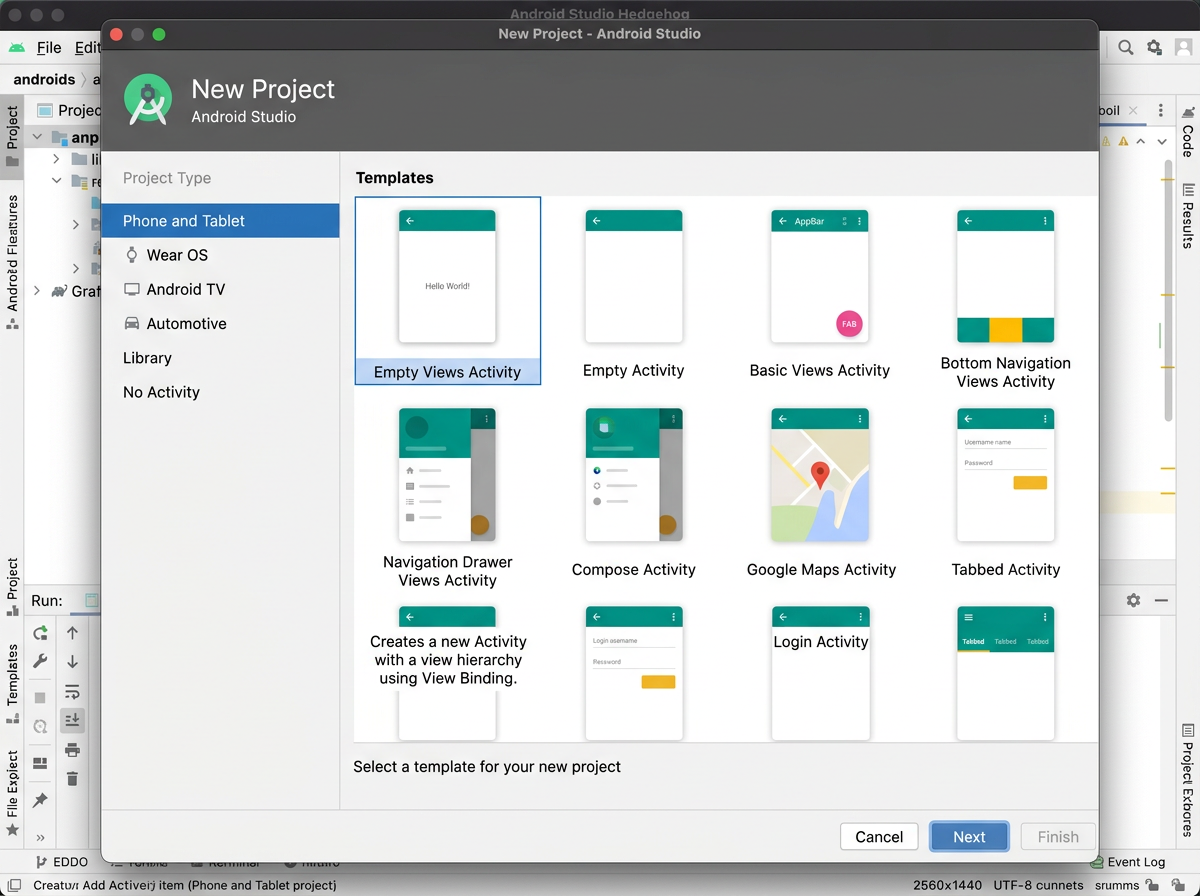Click the Cancel button
This screenshot has height=896, width=1200.
coord(879,837)
